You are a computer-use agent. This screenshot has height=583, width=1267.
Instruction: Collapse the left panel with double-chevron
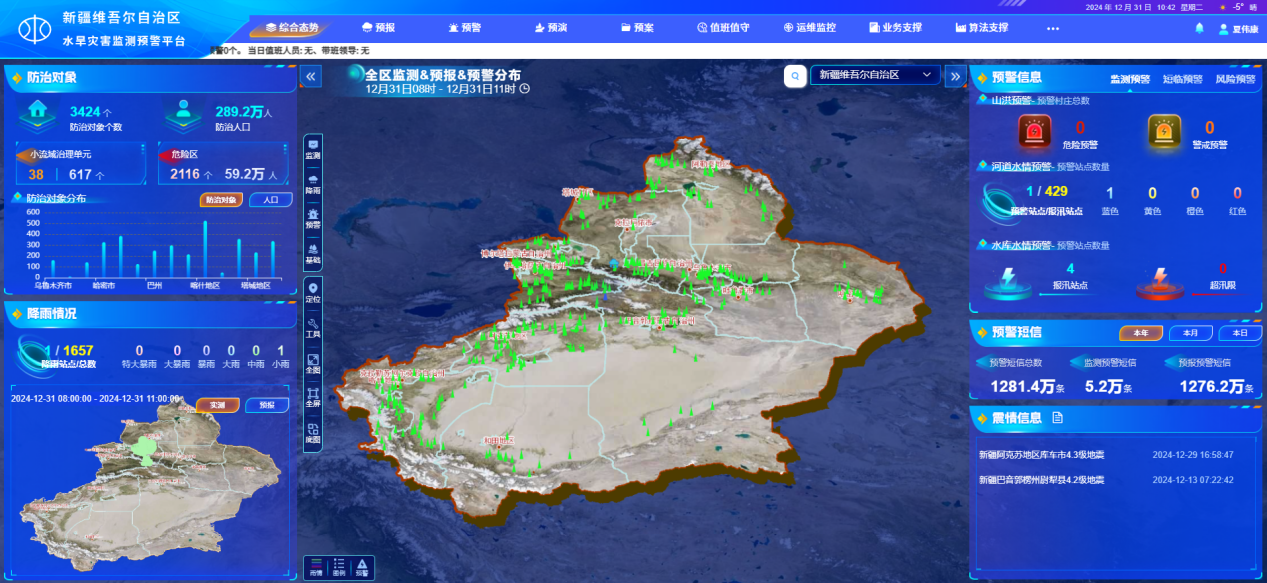point(311,76)
